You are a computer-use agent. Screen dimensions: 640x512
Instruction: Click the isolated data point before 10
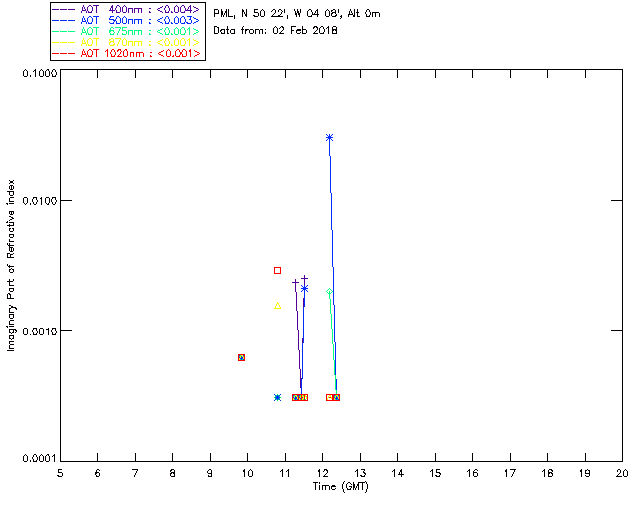(241, 357)
